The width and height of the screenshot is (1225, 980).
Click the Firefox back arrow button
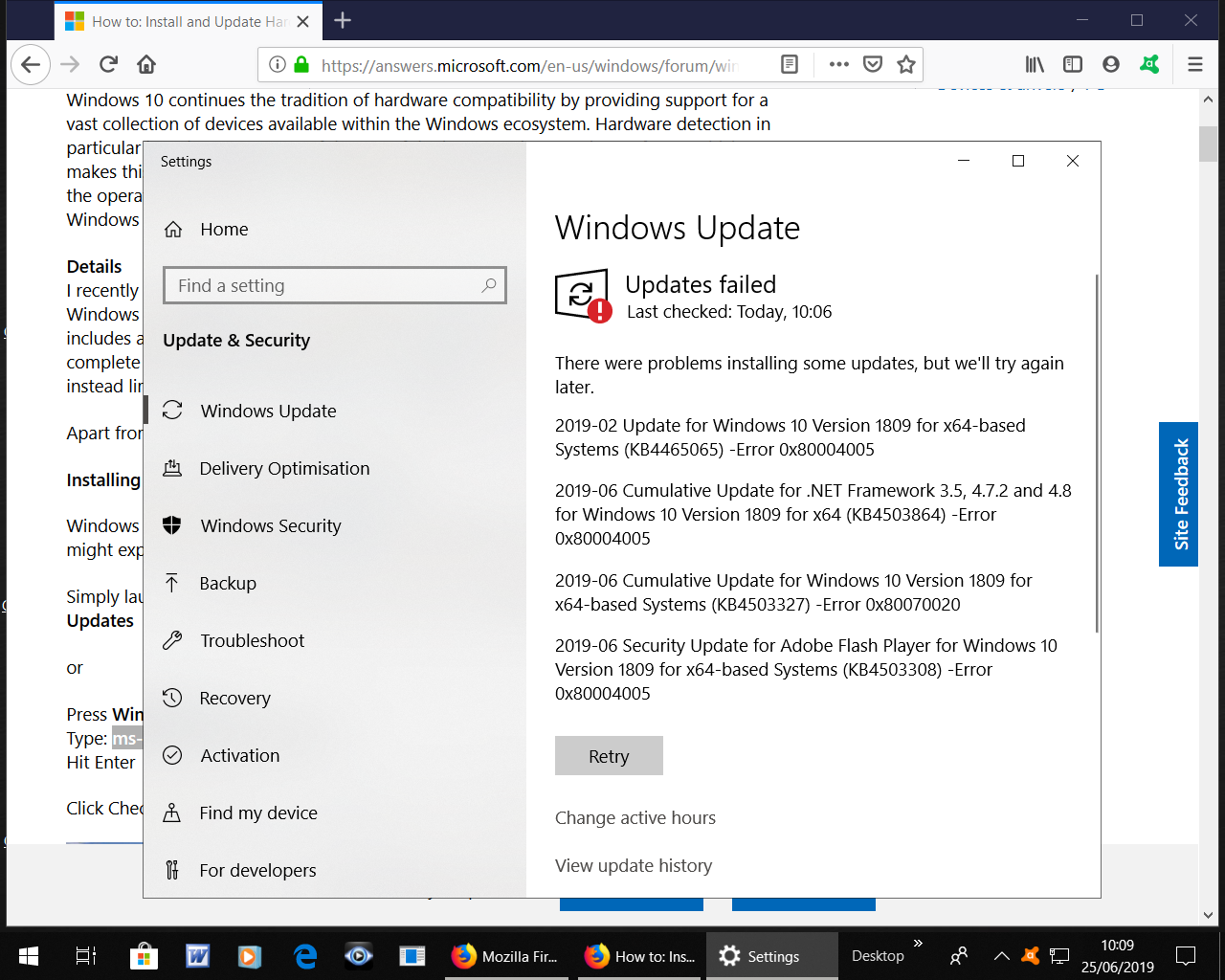tap(31, 64)
